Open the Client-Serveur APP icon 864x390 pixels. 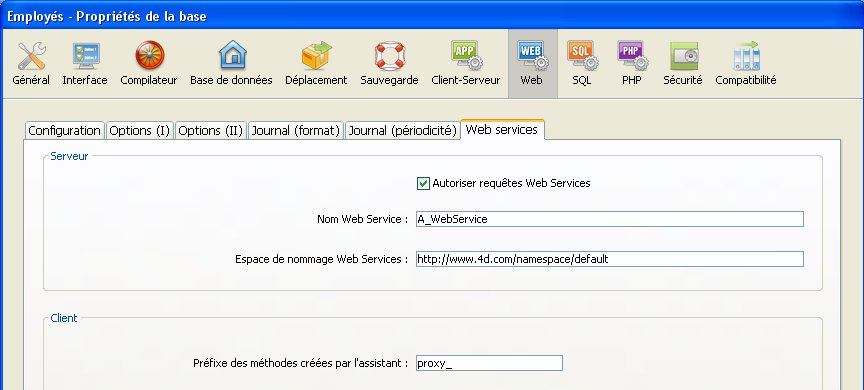tap(466, 55)
